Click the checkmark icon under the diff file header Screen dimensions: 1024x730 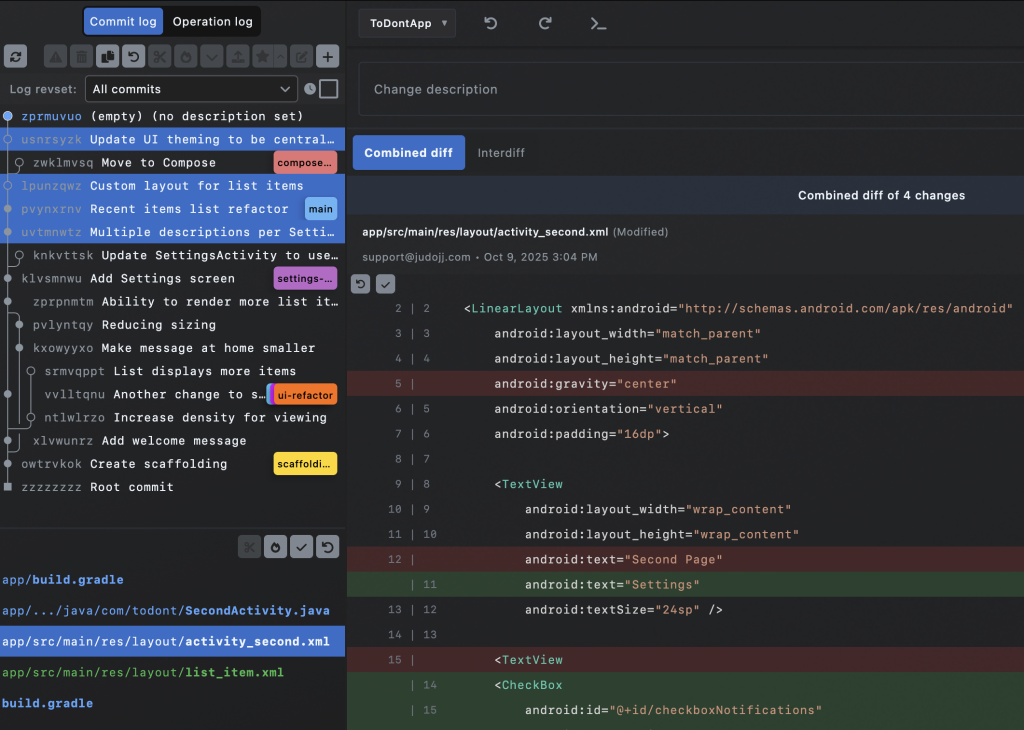pos(385,284)
